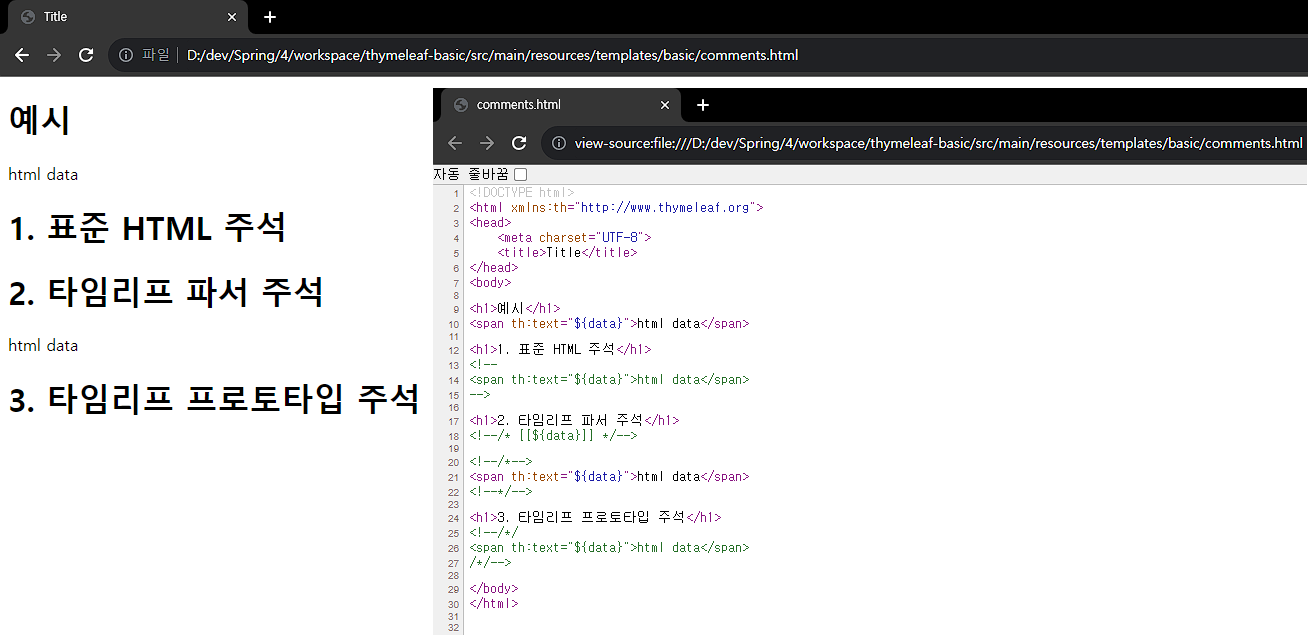Click heading 2. 타임리프 파서 주석
1308x635 pixels.
[166, 293]
